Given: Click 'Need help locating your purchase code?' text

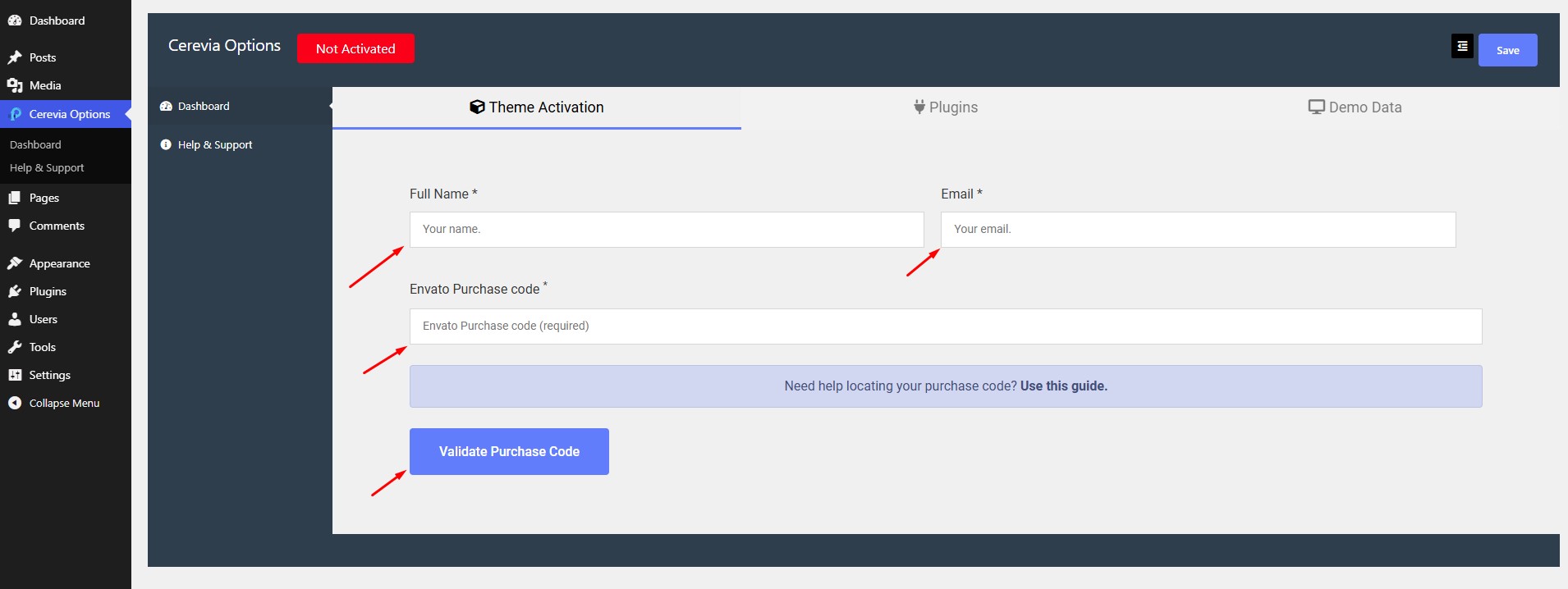Looking at the screenshot, I should (901, 386).
